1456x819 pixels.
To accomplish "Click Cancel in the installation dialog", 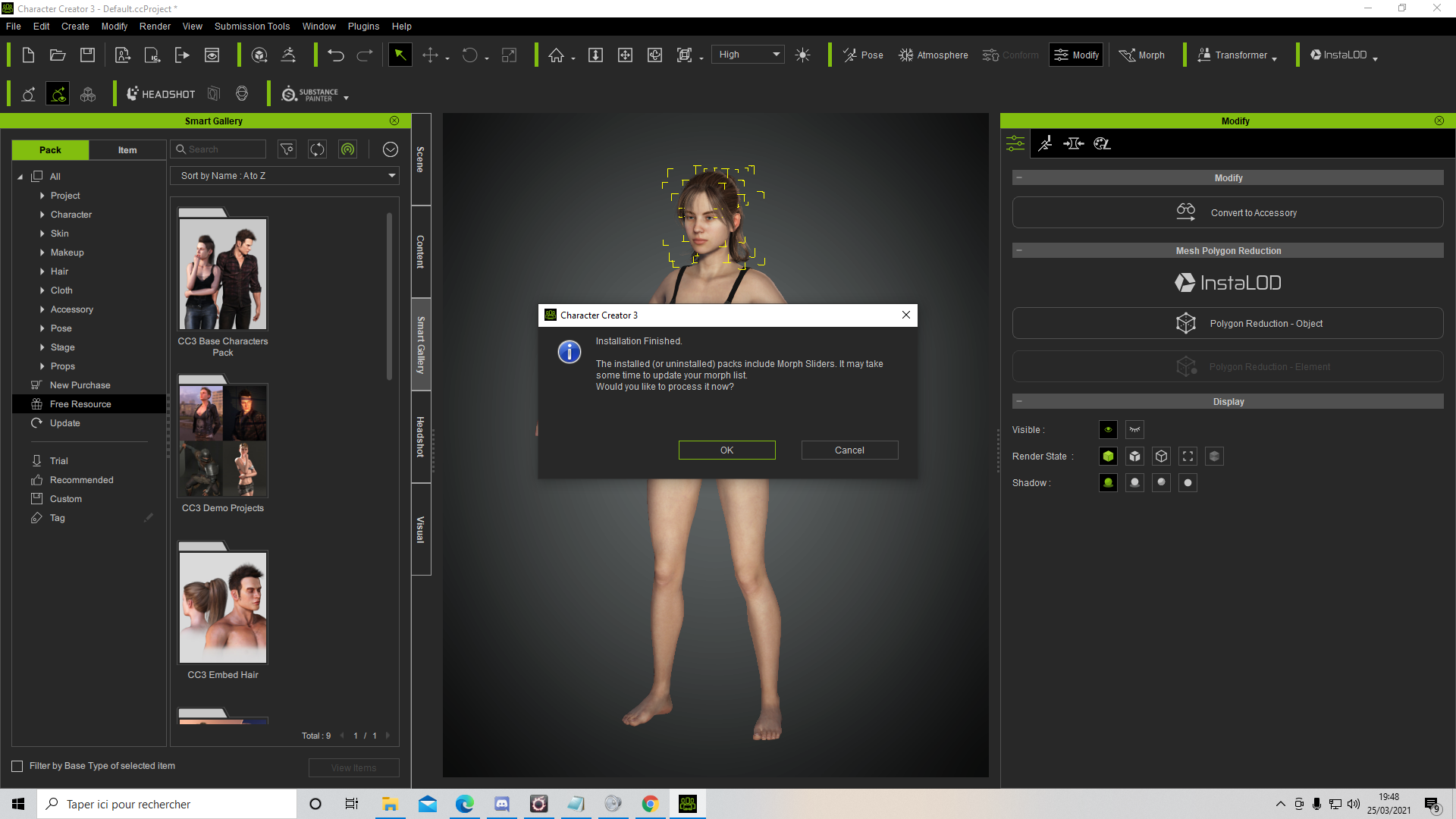I will [x=849, y=450].
